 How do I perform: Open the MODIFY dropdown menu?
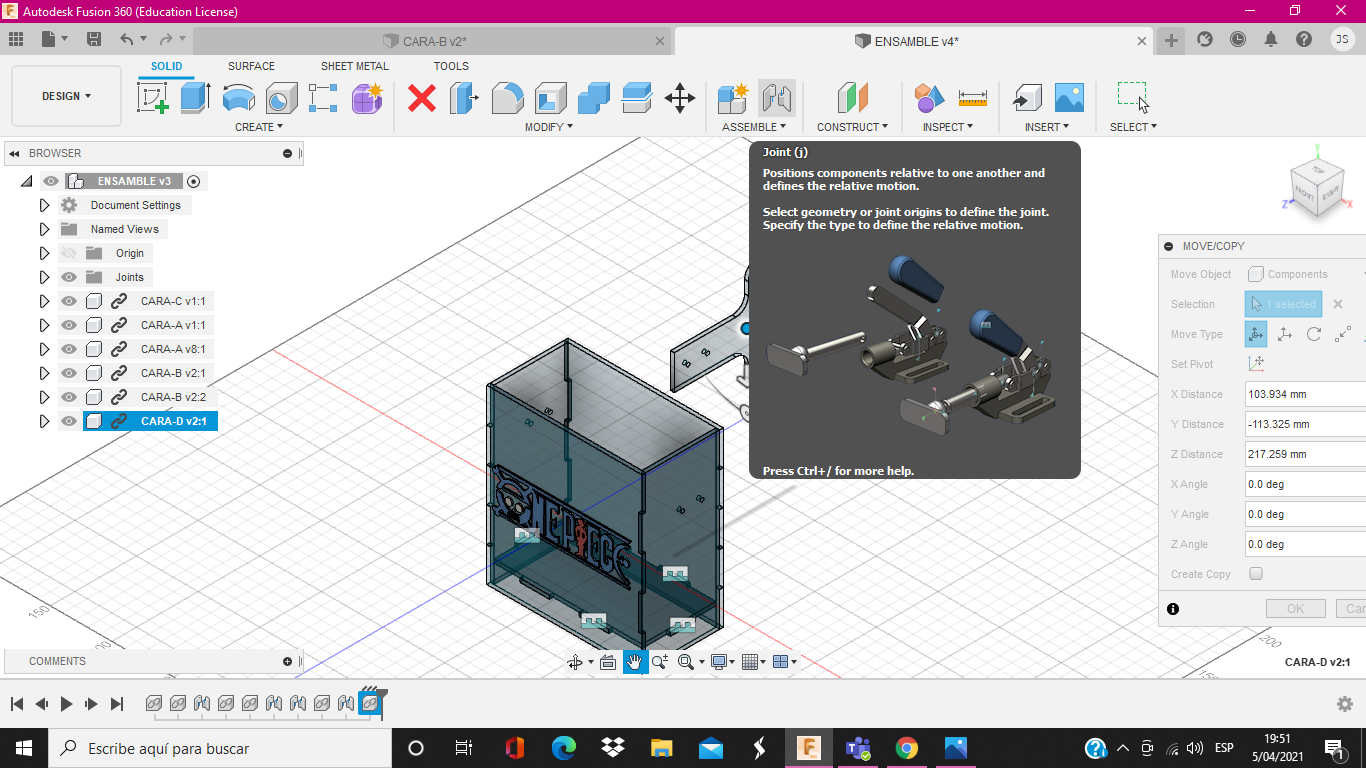(x=549, y=127)
